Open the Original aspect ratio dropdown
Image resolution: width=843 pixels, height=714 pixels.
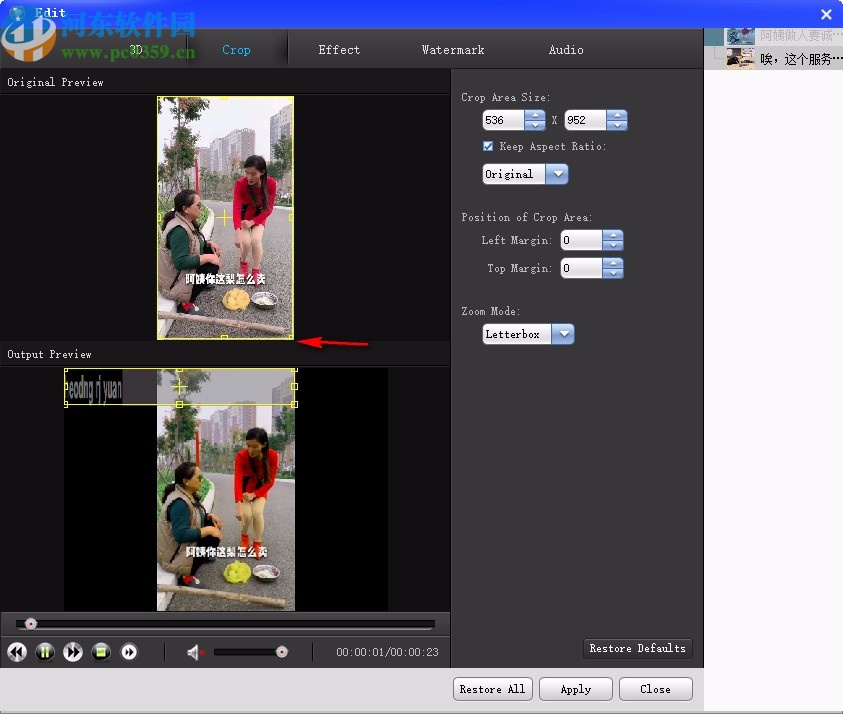point(558,174)
